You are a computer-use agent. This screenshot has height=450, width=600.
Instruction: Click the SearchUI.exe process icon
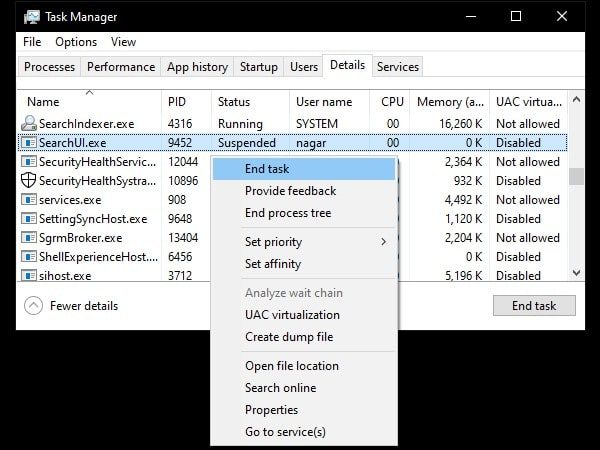point(28,143)
